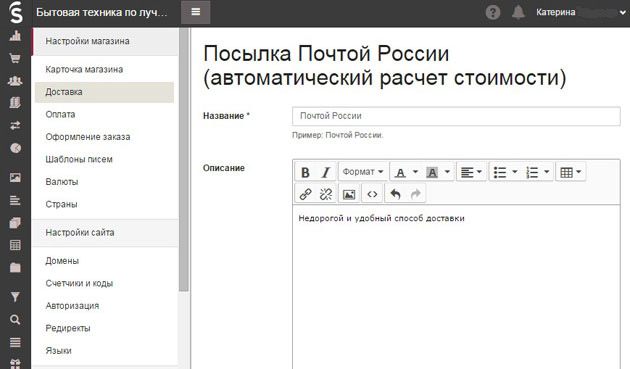
Task: Open the image gallery icon in sidebar
Action: tap(15, 177)
